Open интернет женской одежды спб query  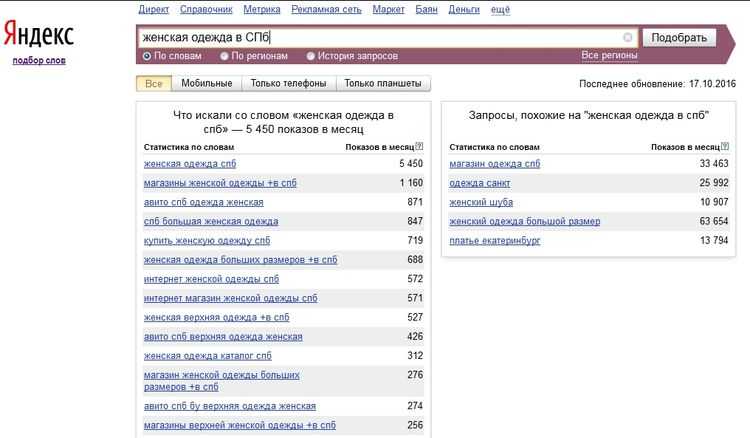click(211, 279)
